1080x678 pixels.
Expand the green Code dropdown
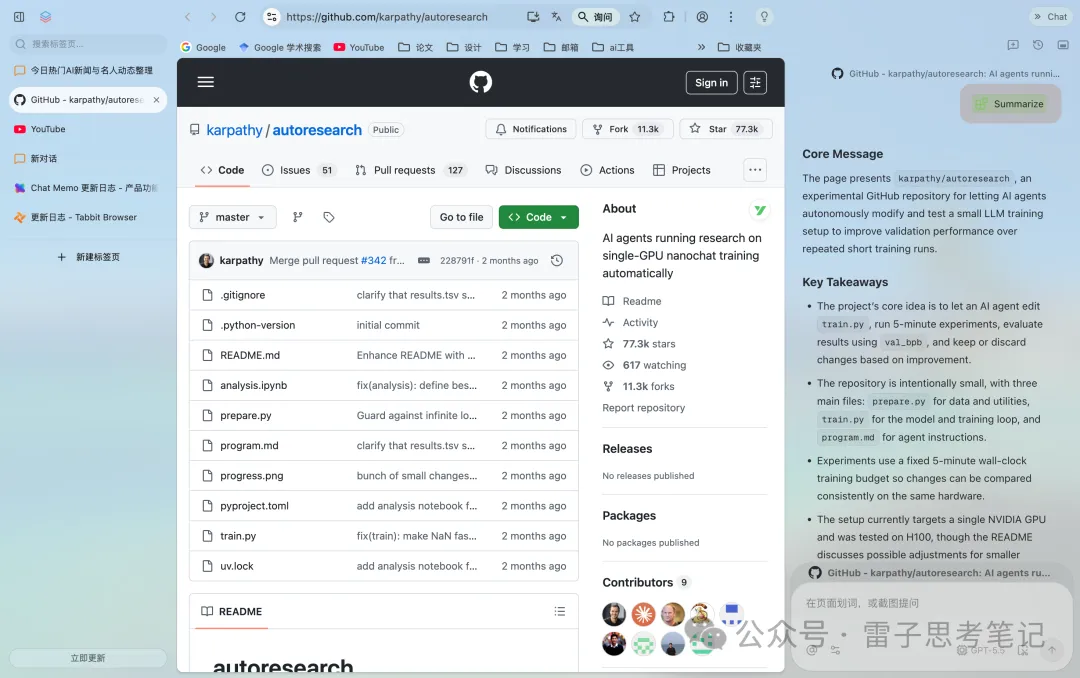[539, 217]
